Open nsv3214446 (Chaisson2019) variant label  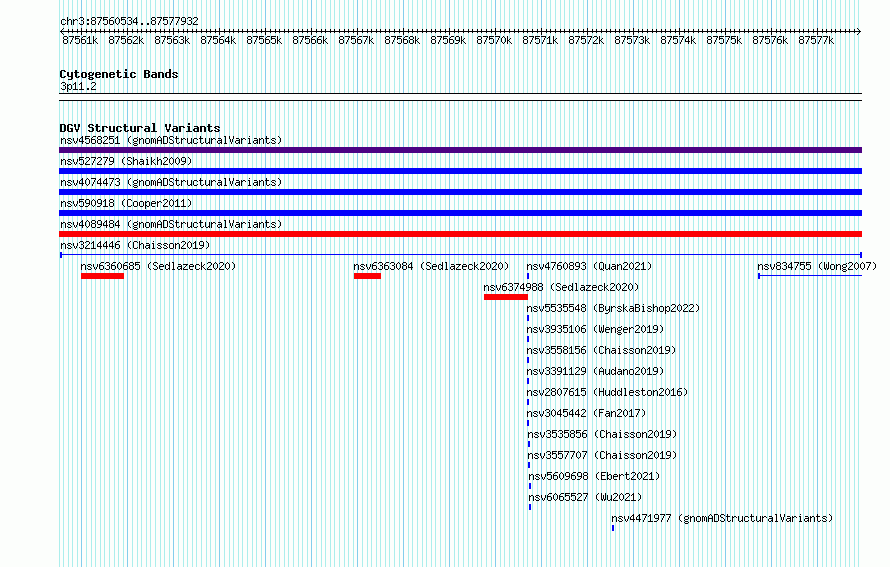click(135, 245)
